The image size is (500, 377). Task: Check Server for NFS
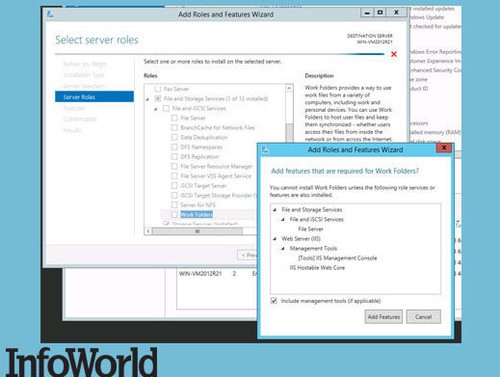(174, 205)
